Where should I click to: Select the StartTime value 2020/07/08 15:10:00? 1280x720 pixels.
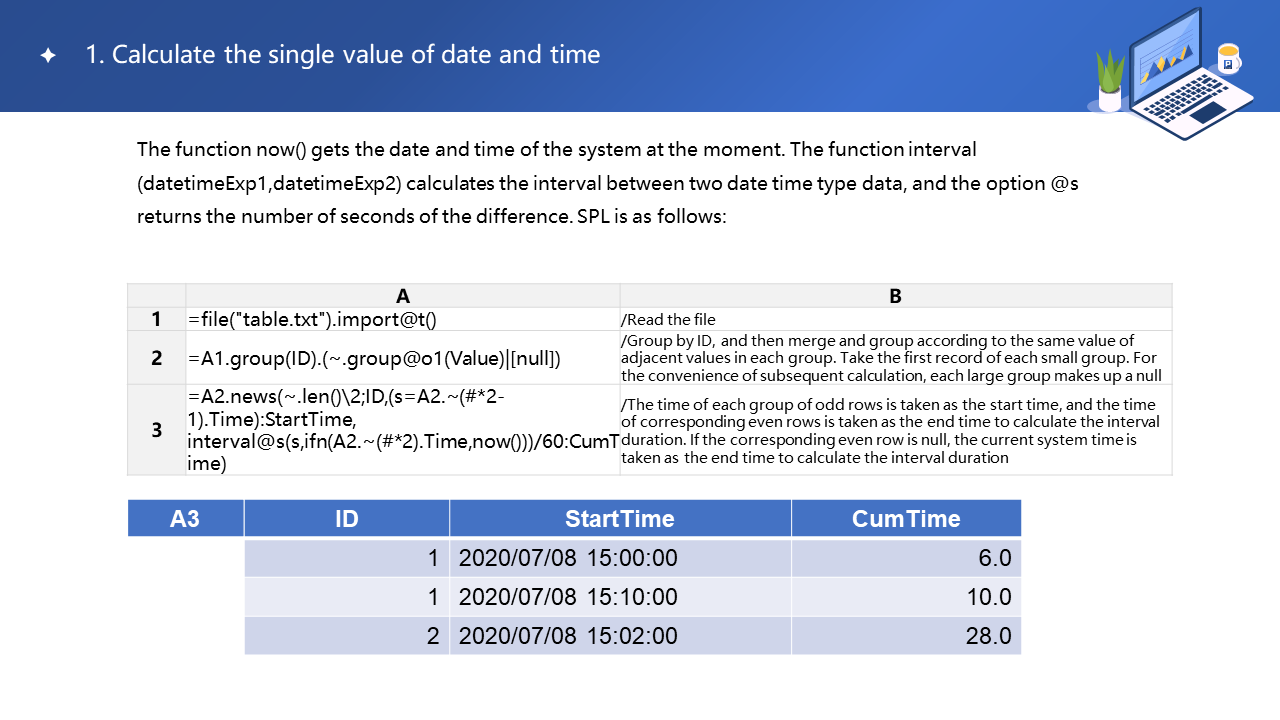pos(620,597)
